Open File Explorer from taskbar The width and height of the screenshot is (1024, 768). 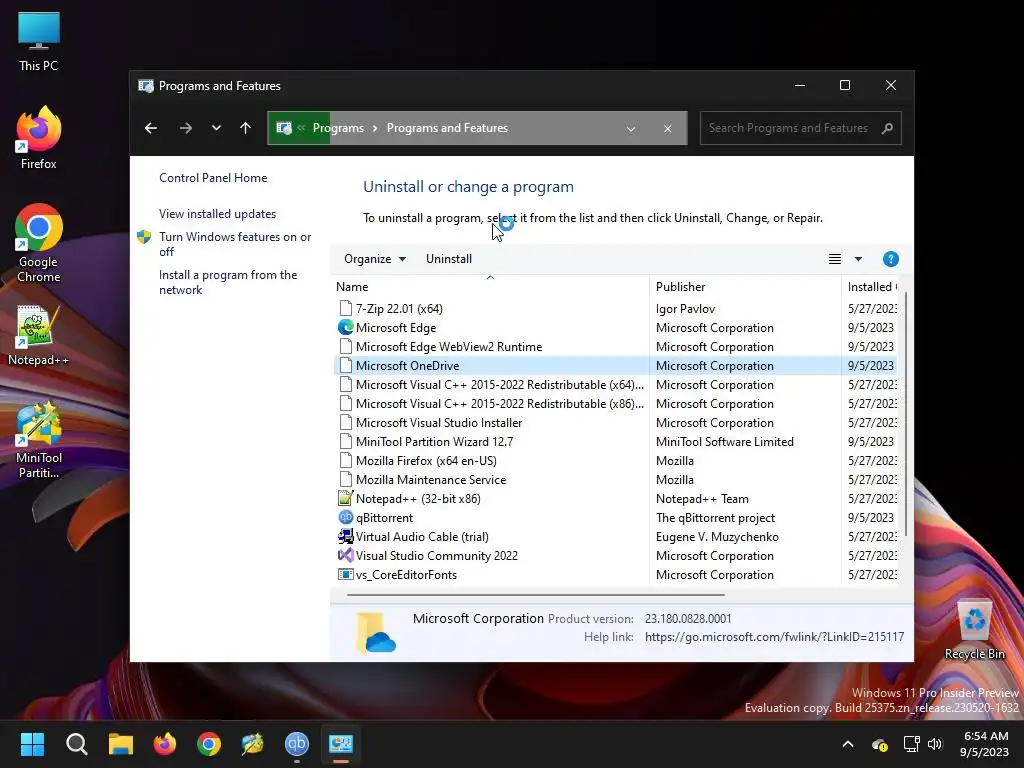point(121,744)
